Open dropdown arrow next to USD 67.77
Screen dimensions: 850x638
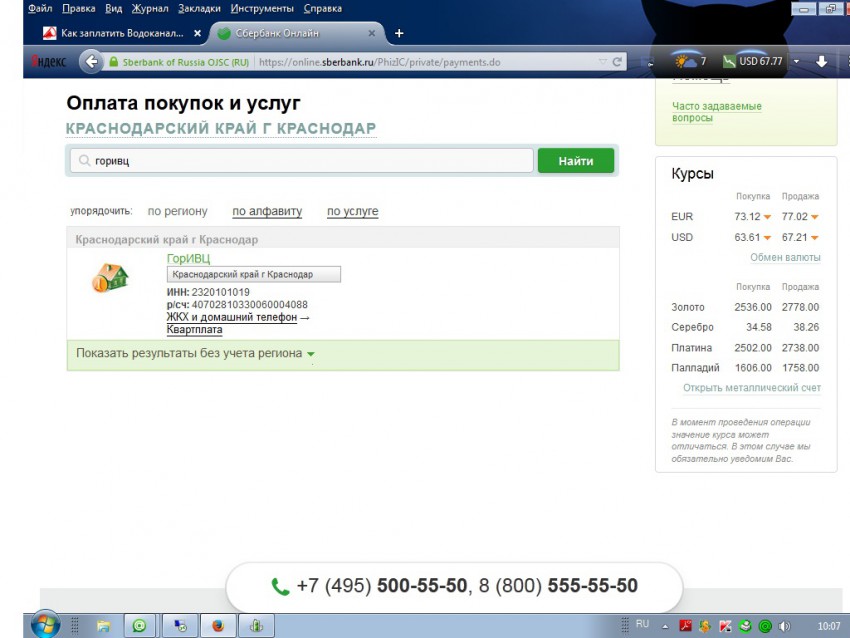[x=796, y=61]
